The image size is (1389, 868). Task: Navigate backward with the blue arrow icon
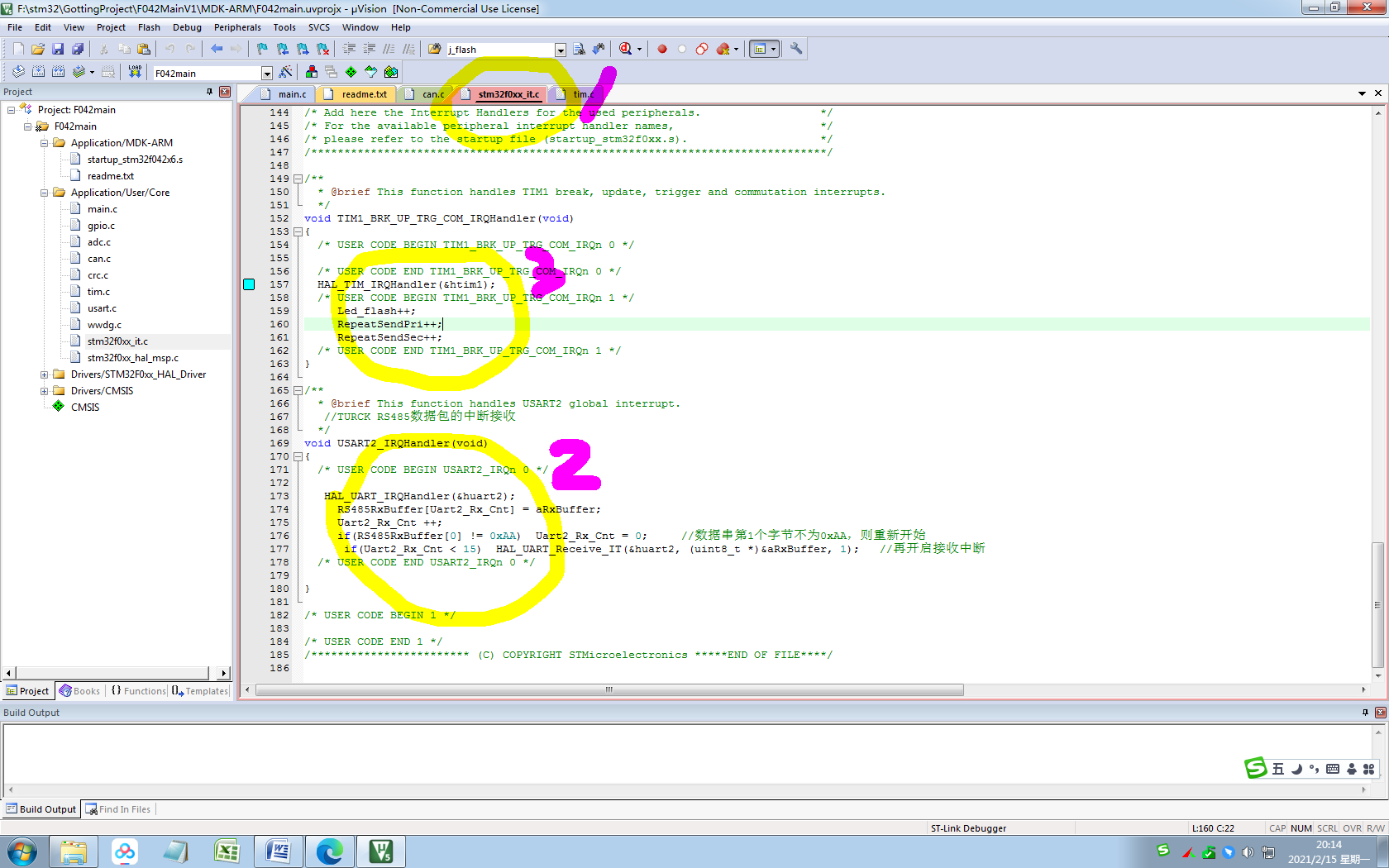217,49
